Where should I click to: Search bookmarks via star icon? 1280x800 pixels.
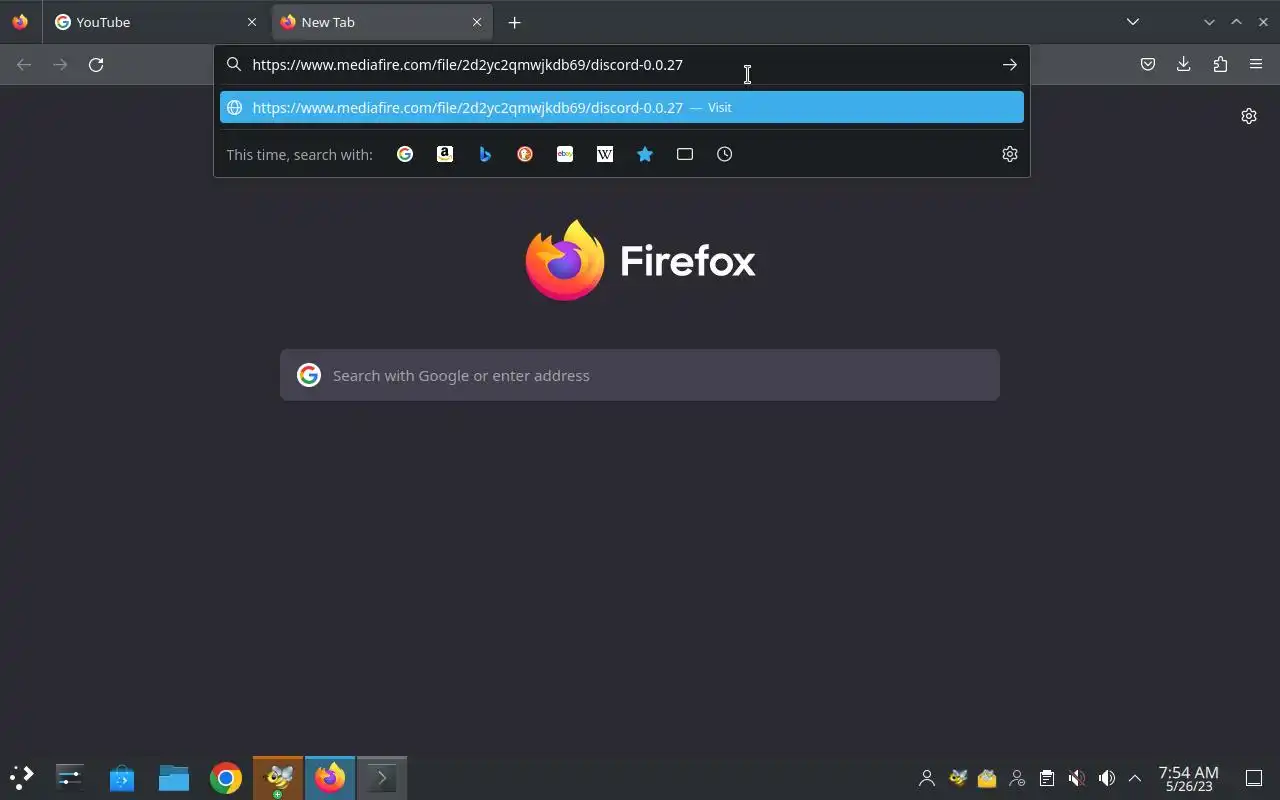645,154
